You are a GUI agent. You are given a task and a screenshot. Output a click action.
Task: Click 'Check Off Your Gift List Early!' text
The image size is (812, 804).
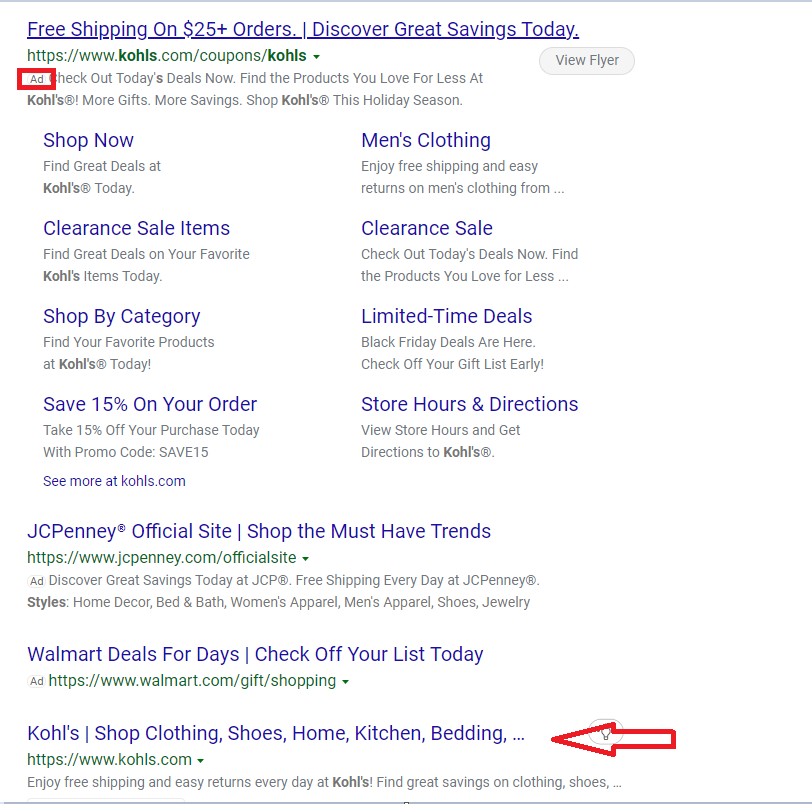point(453,364)
